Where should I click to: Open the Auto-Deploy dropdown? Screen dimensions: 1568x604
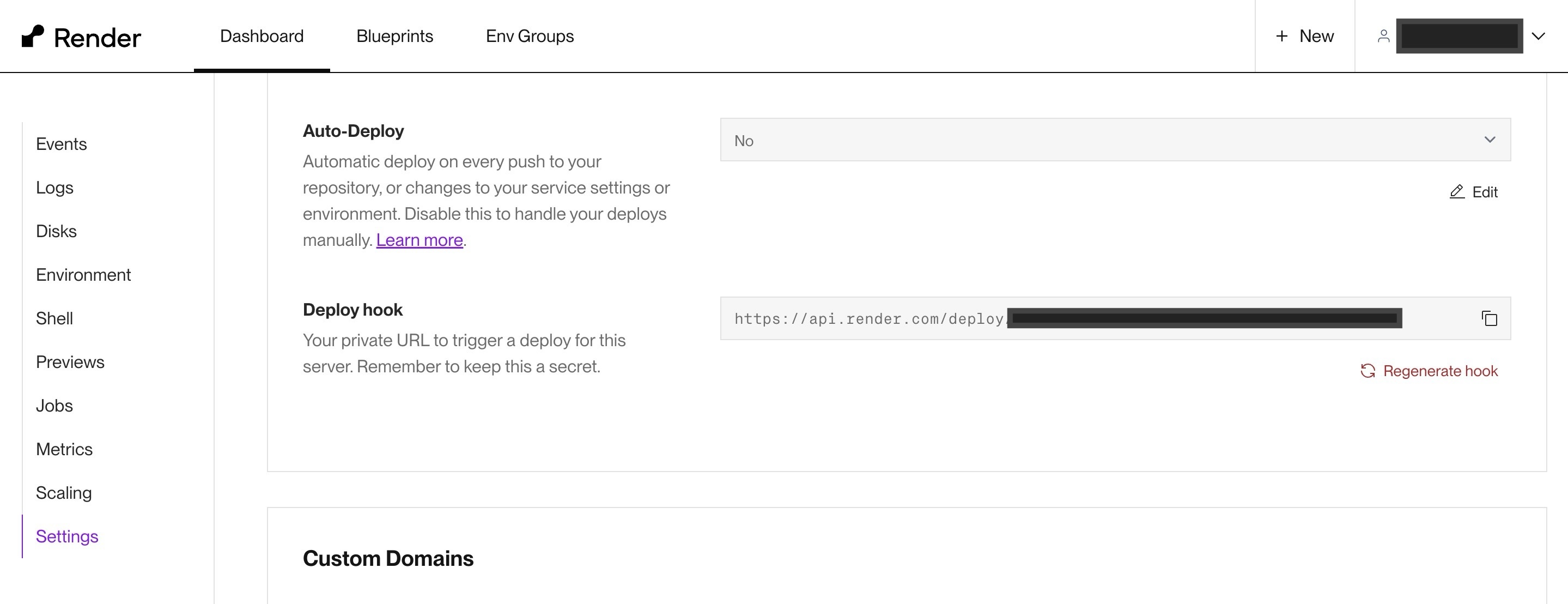tap(1115, 140)
